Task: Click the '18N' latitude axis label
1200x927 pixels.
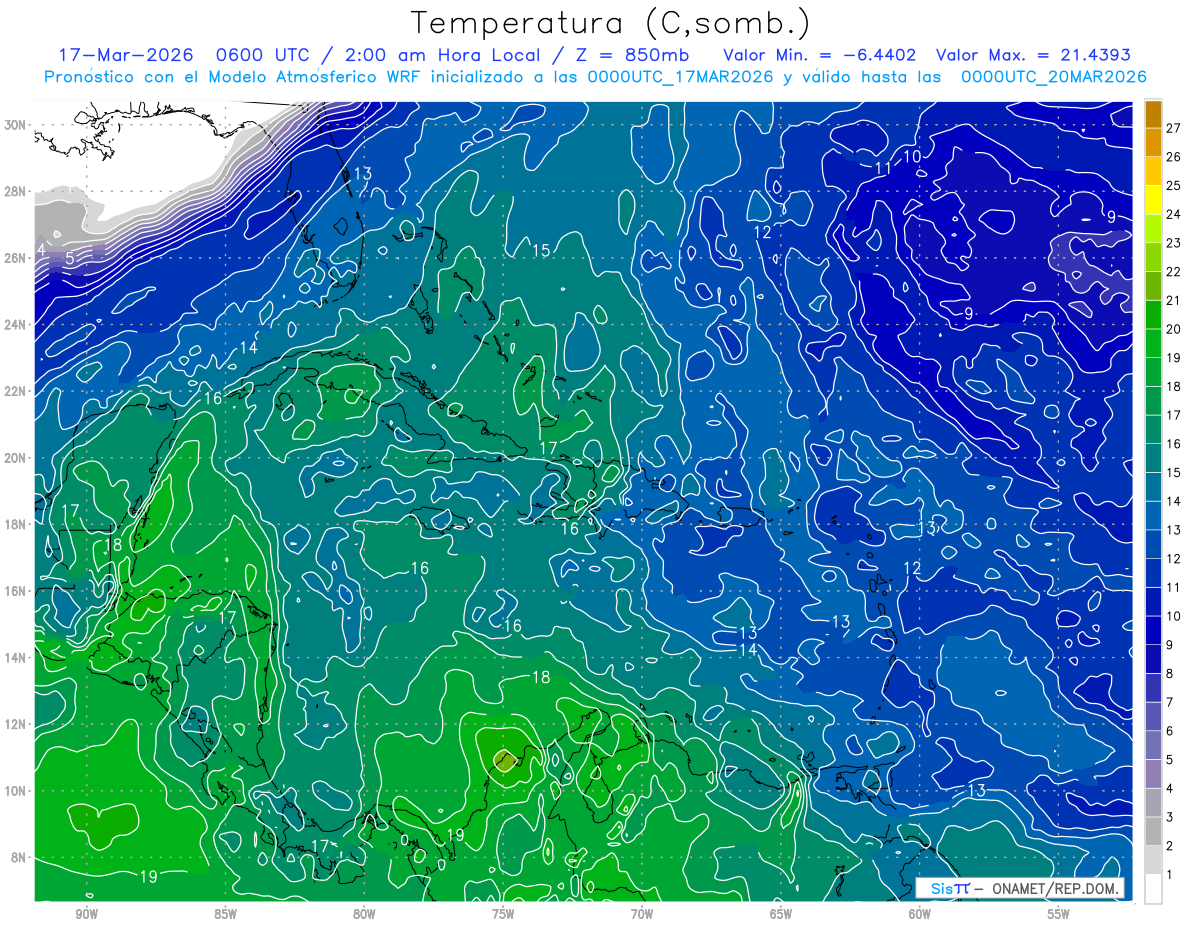Action: (x=15, y=524)
